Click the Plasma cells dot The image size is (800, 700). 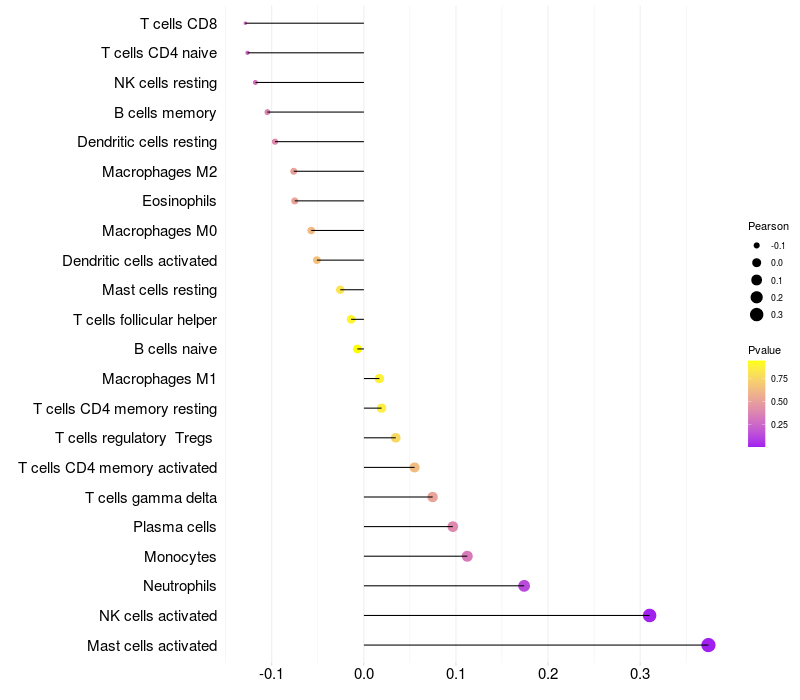(453, 527)
